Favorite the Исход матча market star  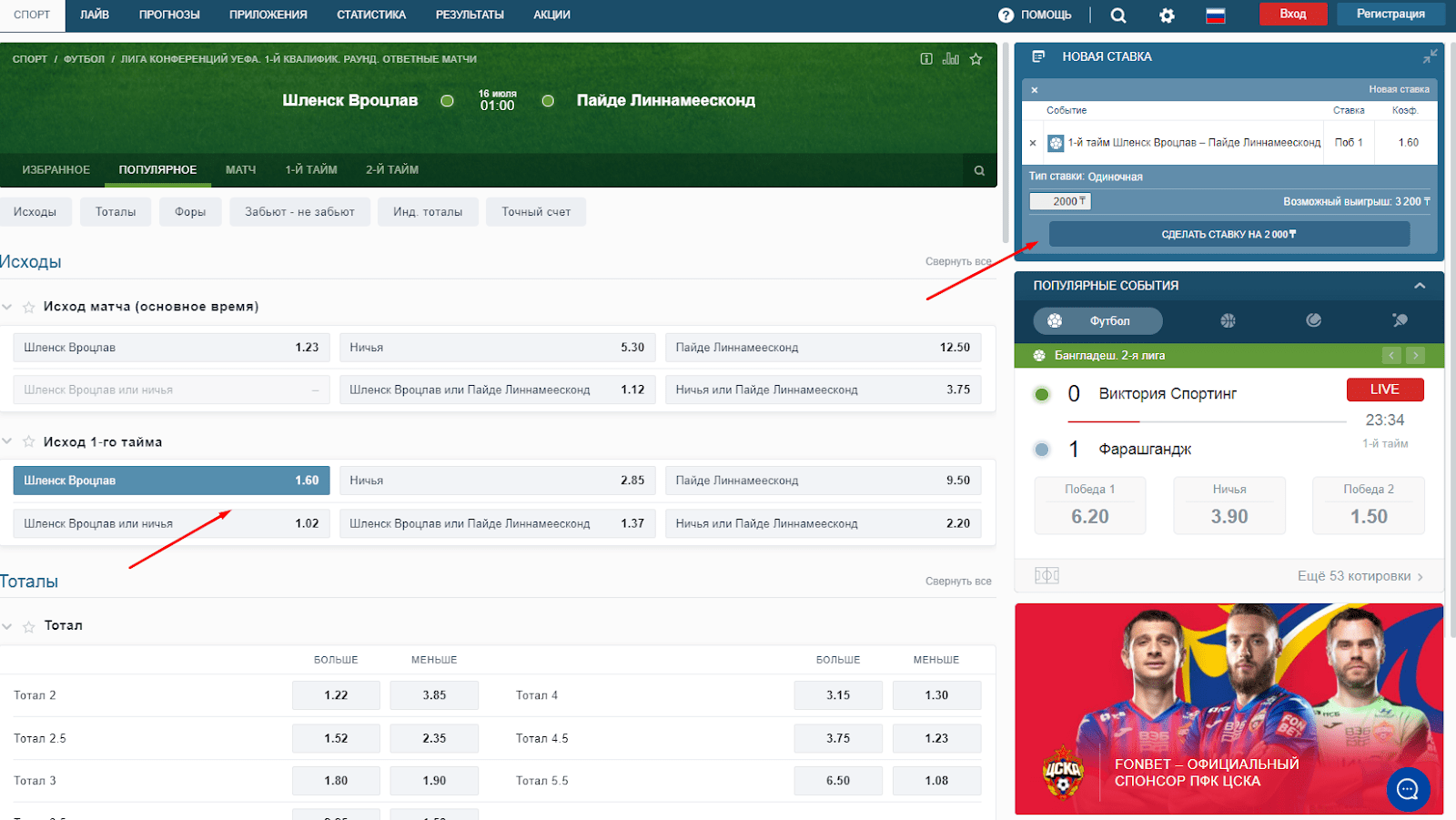click(29, 308)
